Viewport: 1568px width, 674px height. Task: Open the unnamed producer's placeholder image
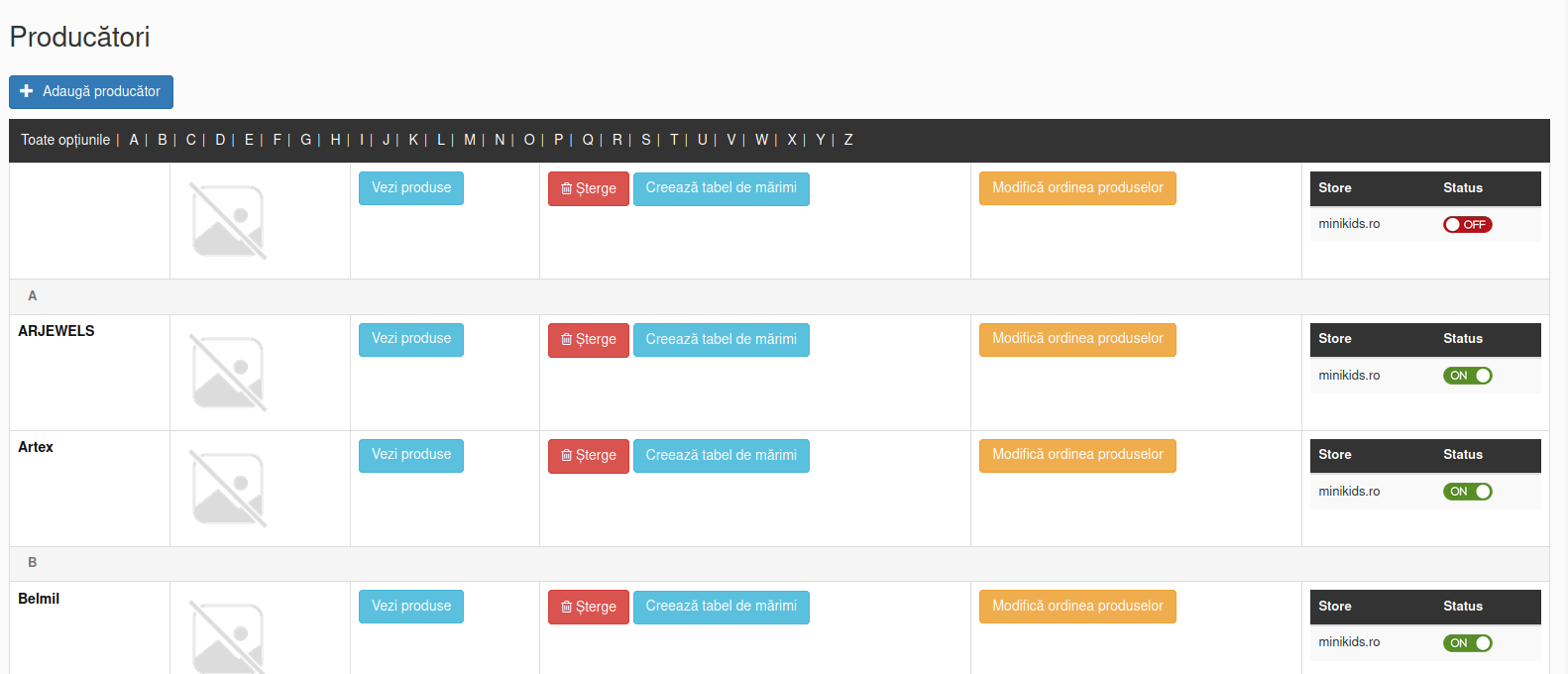coord(228,221)
